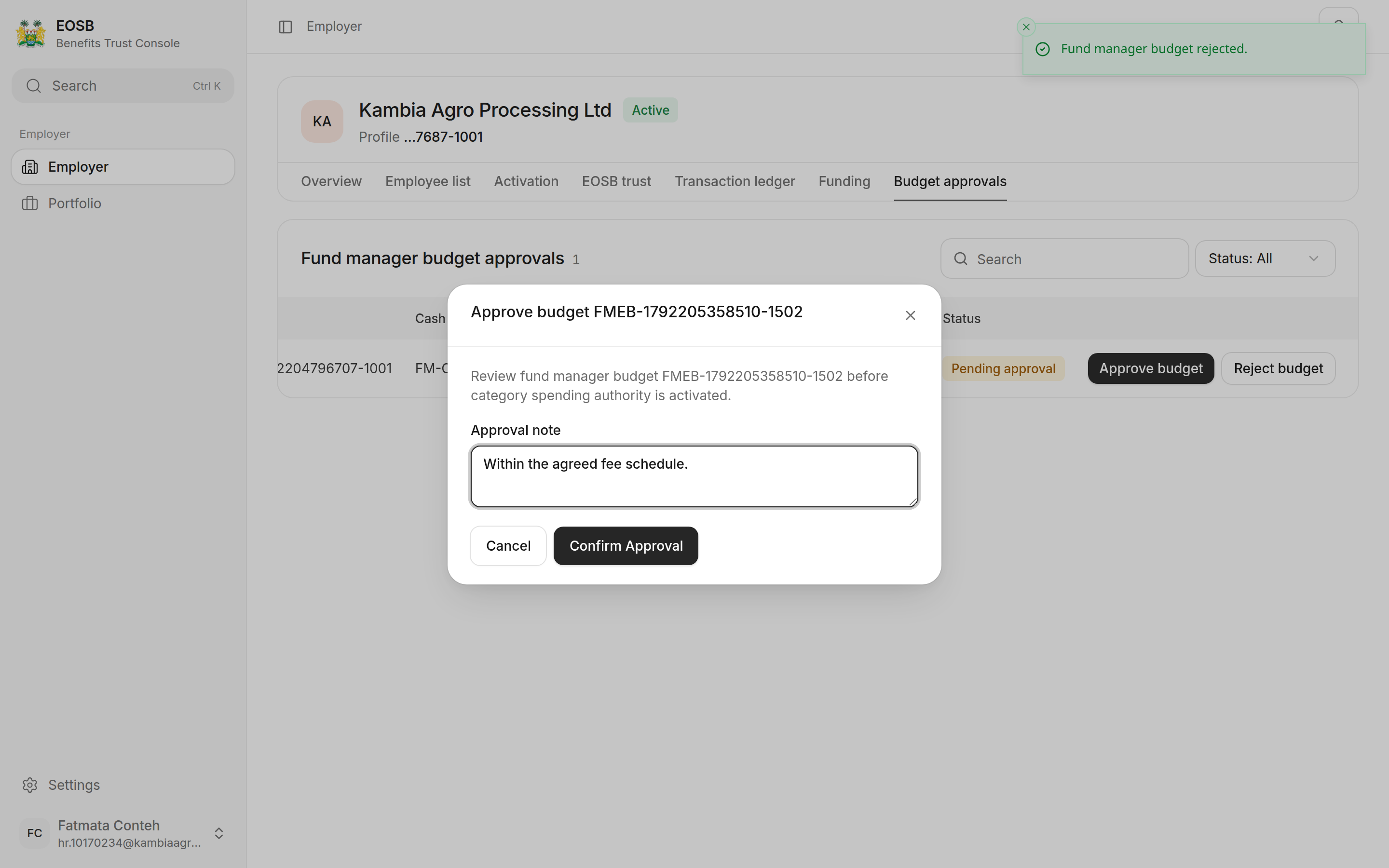Screen dimensions: 1389x868
Task: Click the Fund manager budget rejected message
Action: pos(1154,49)
